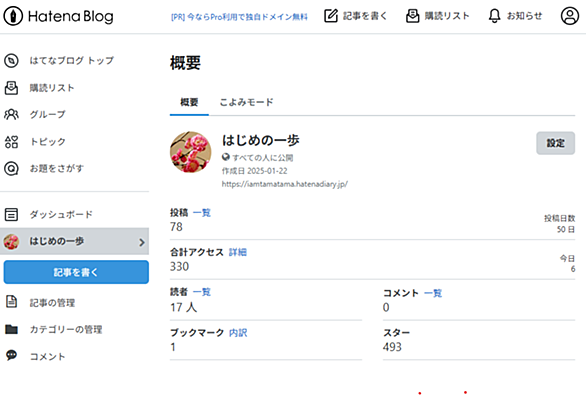Click the large flower blog avatar
Image resolution: width=586 pixels, height=395 pixels.
click(x=191, y=152)
